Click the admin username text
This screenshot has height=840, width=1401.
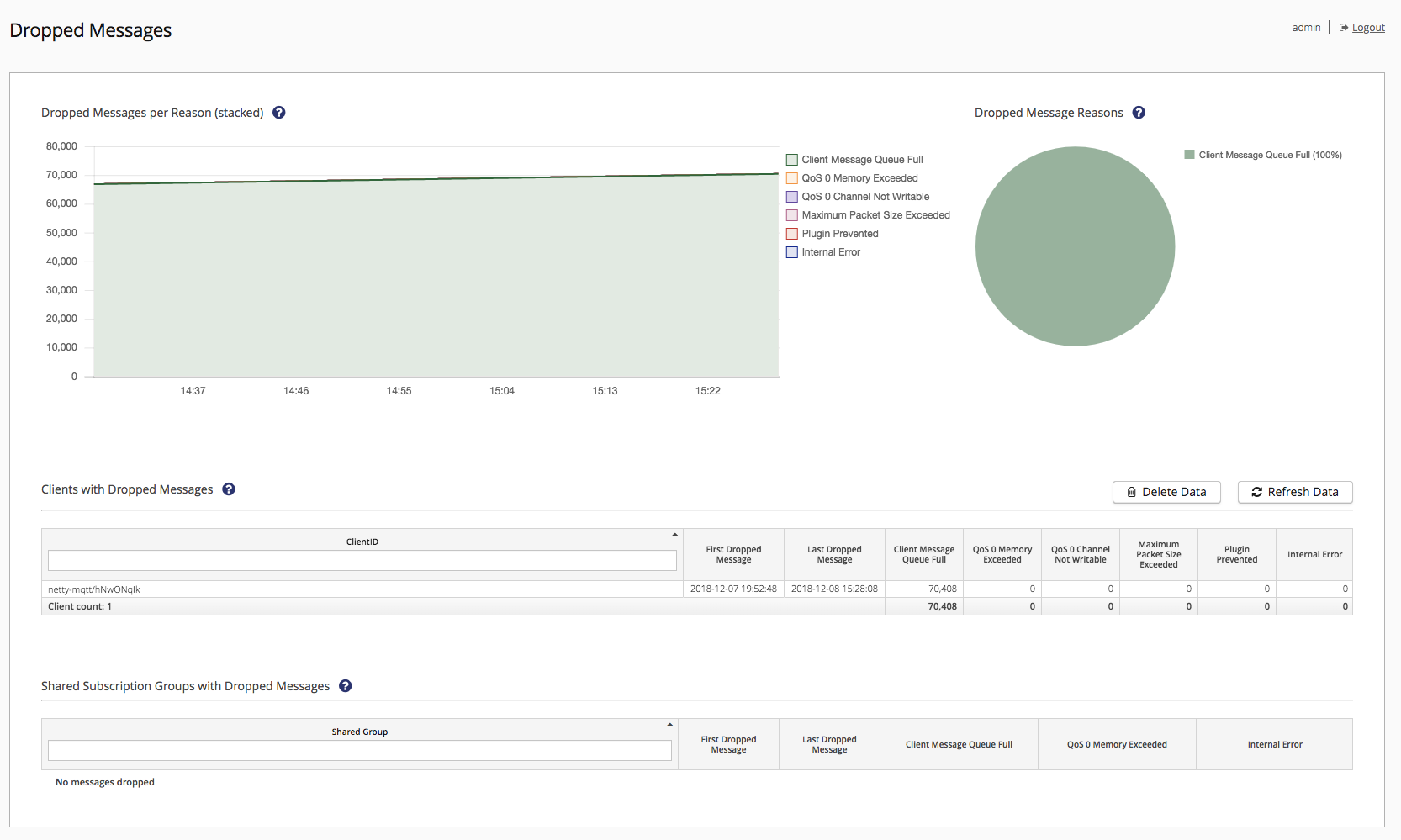click(1306, 28)
